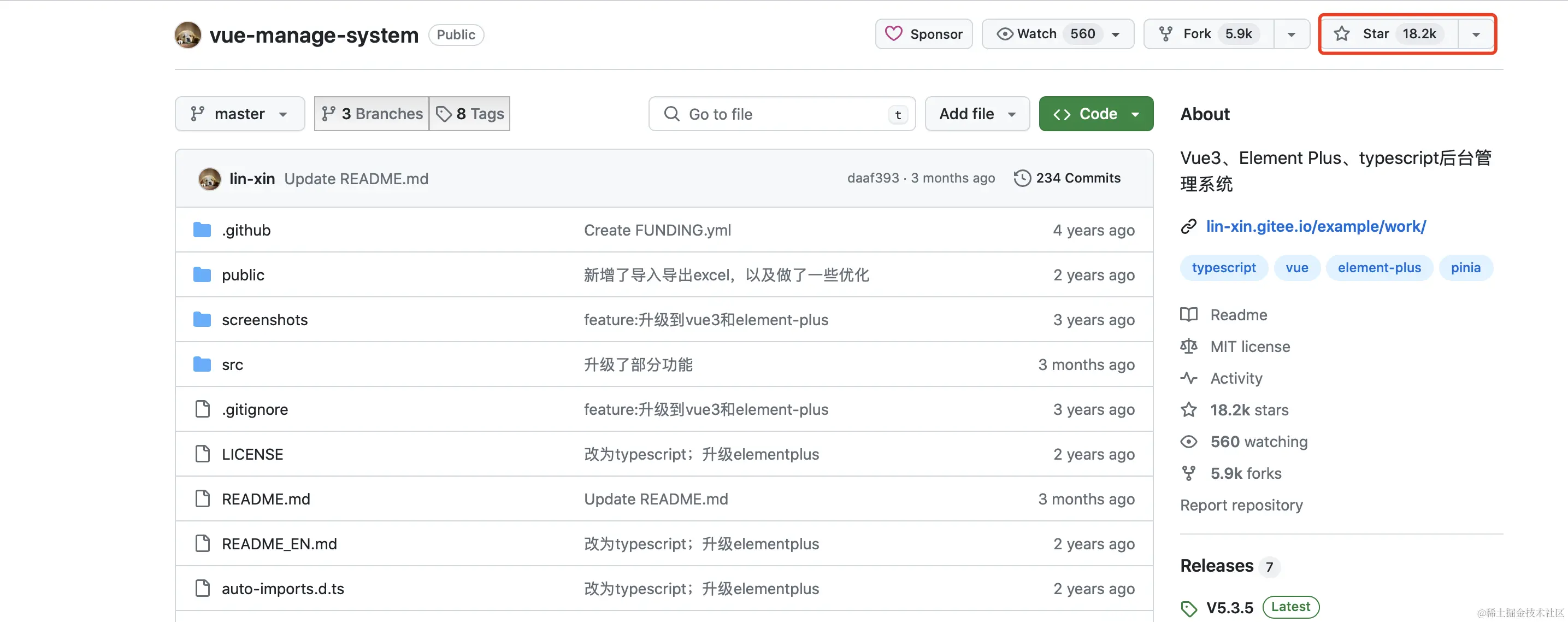Expand the Add file dropdown
The height and width of the screenshot is (622, 1568).
[x=976, y=114]
